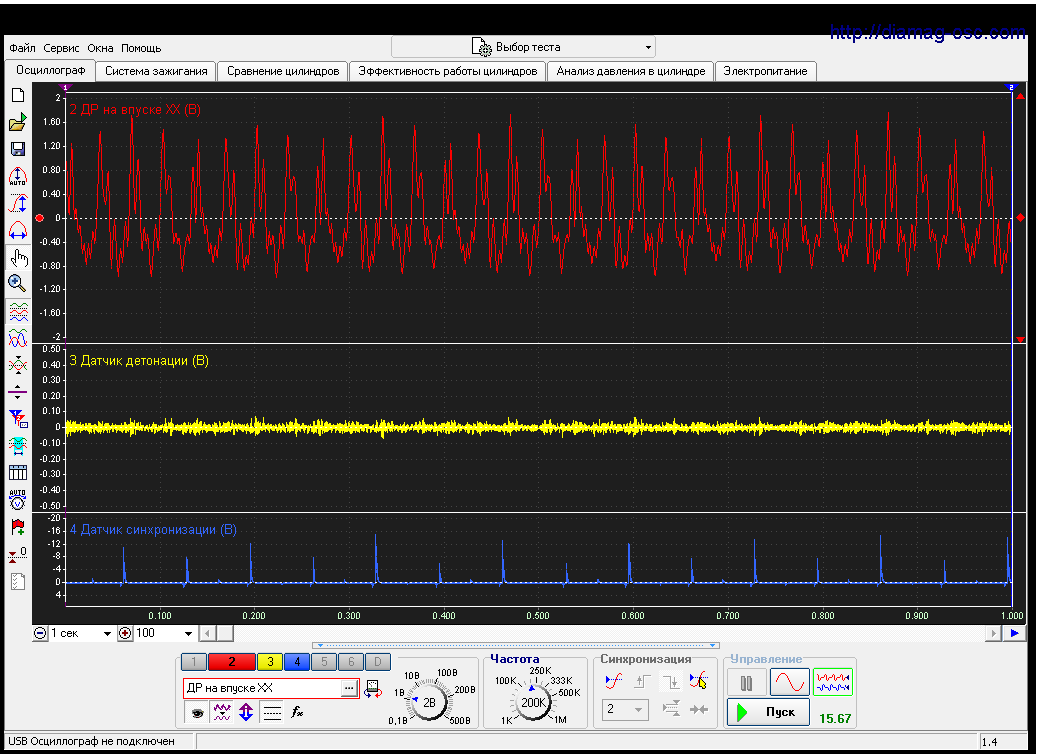1040x754 pixels.
Task: Open an oscillogram file with folder icon
Action: click(18, 122)
